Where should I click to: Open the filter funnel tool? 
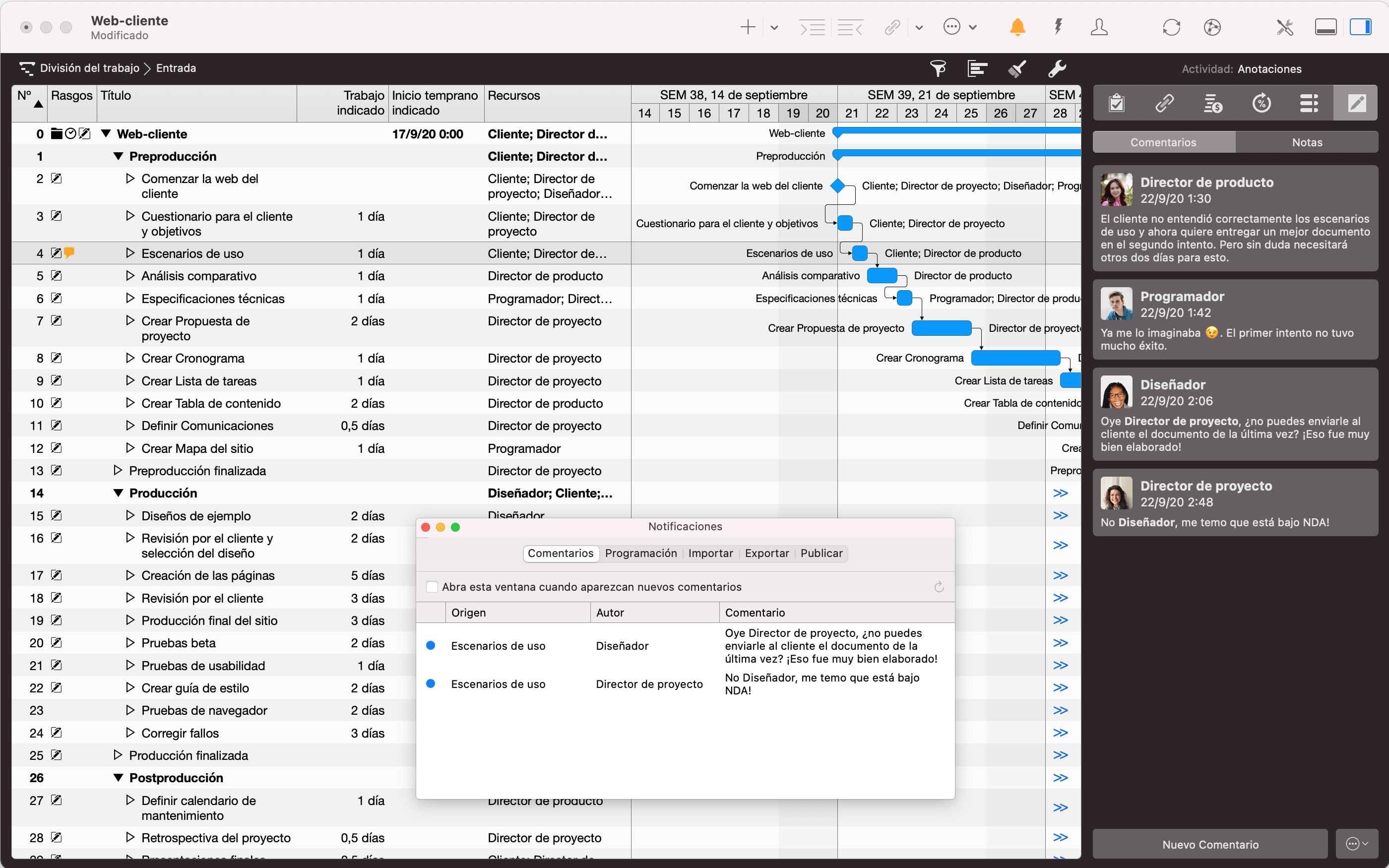pos(938,69)
